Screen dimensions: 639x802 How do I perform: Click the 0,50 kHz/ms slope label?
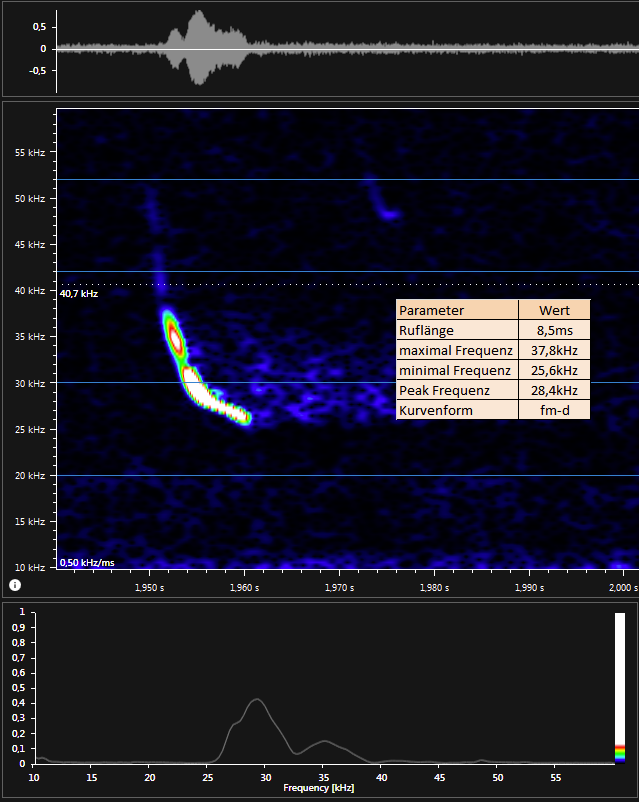click(87, 562)
